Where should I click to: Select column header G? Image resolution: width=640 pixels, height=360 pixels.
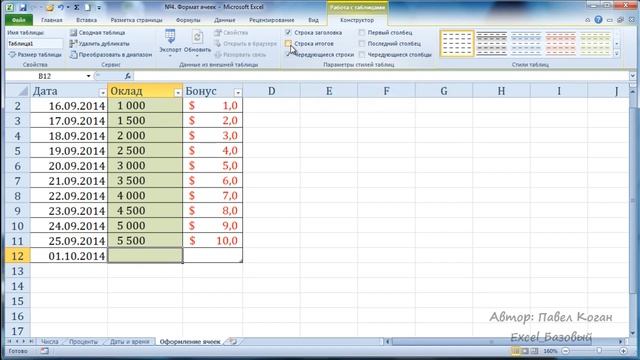coord(444,91)
